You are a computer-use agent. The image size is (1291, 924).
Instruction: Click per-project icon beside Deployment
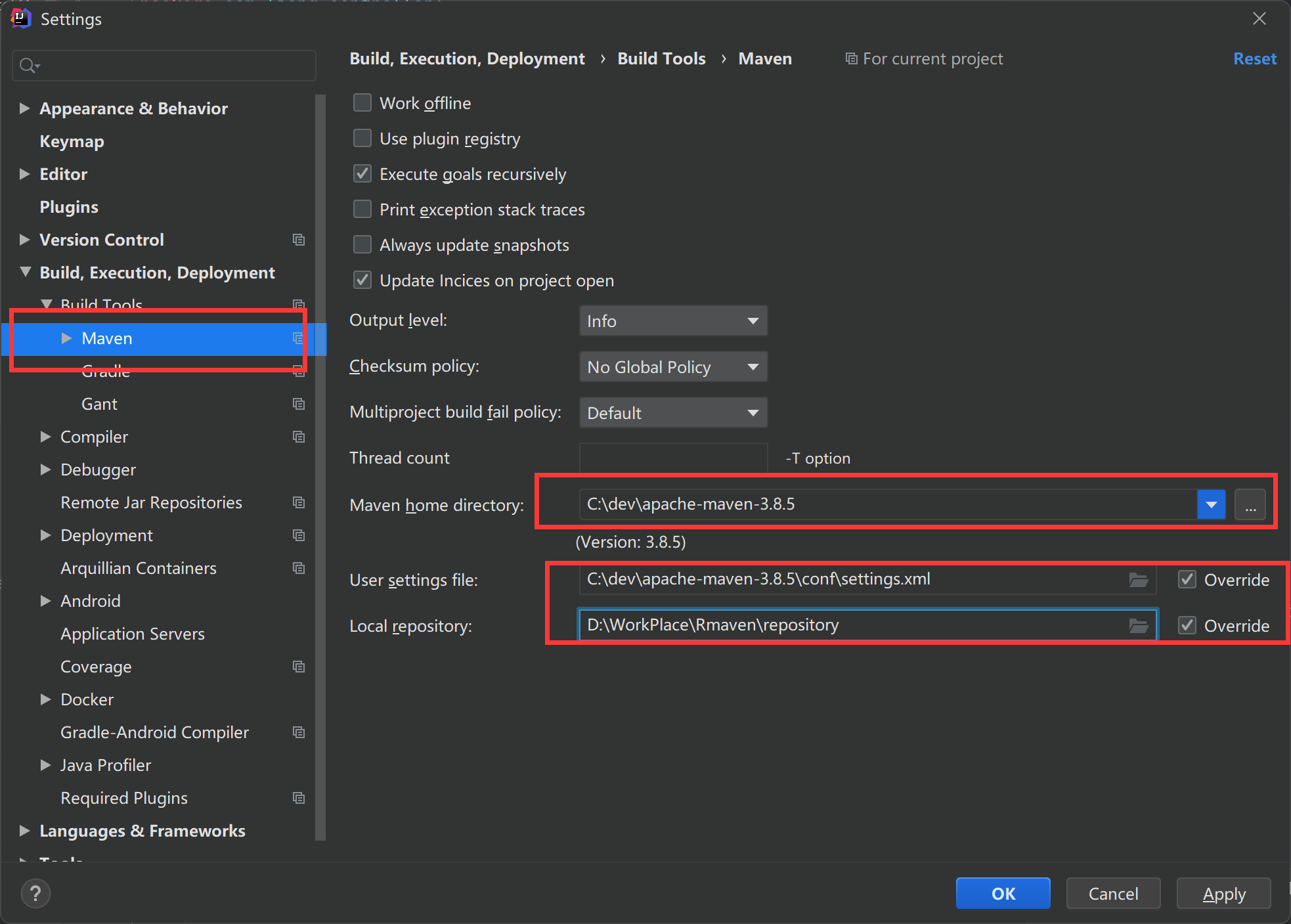(299, 535)
